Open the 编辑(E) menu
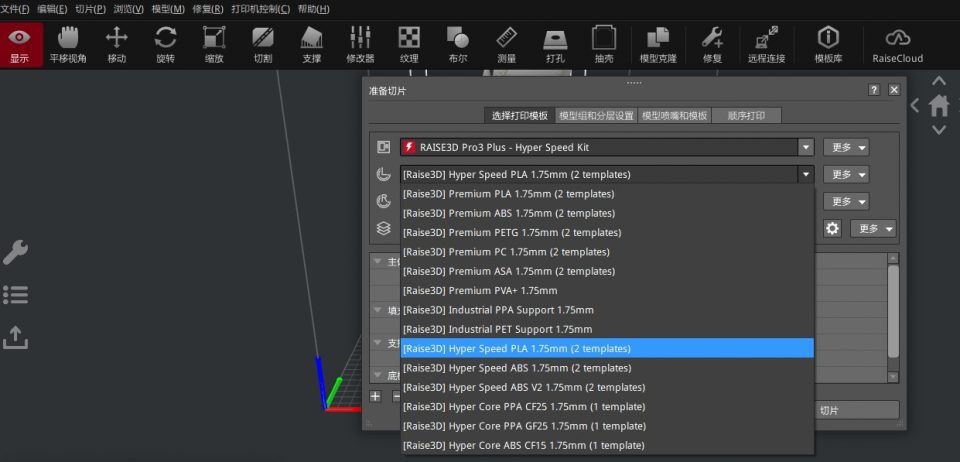 click(52, 9)
